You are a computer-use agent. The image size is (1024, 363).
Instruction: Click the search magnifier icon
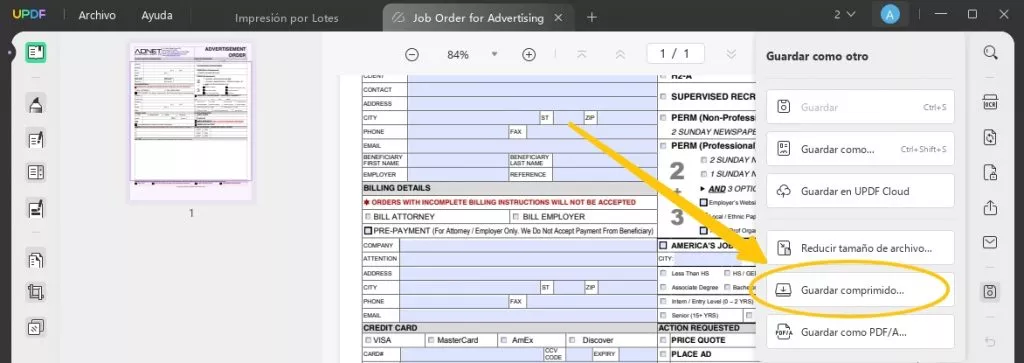click(x=990, y=52)
